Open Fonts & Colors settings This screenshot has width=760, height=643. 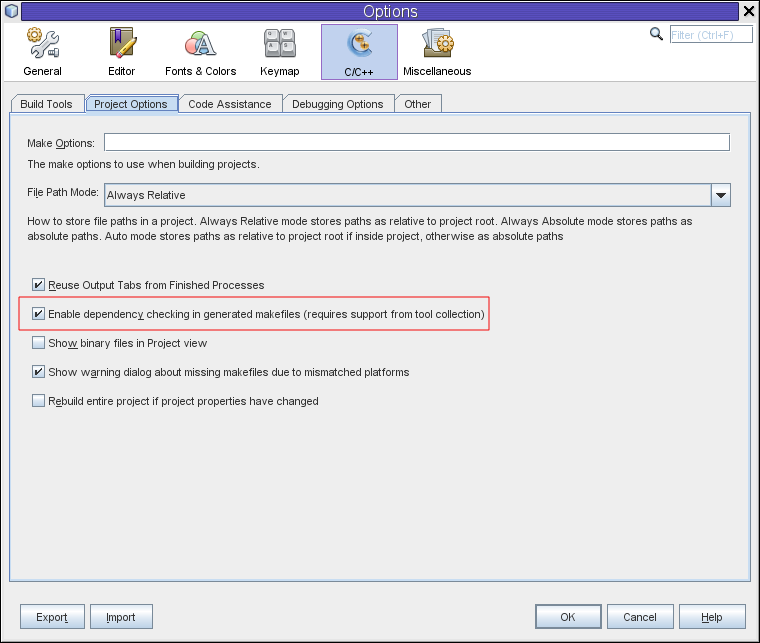200,52
